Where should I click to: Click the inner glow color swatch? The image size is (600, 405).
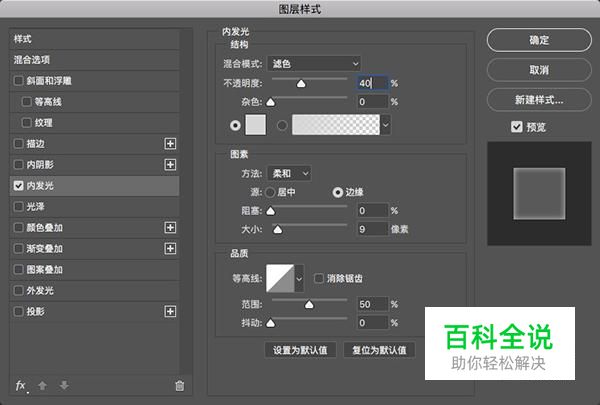point(256,125)
